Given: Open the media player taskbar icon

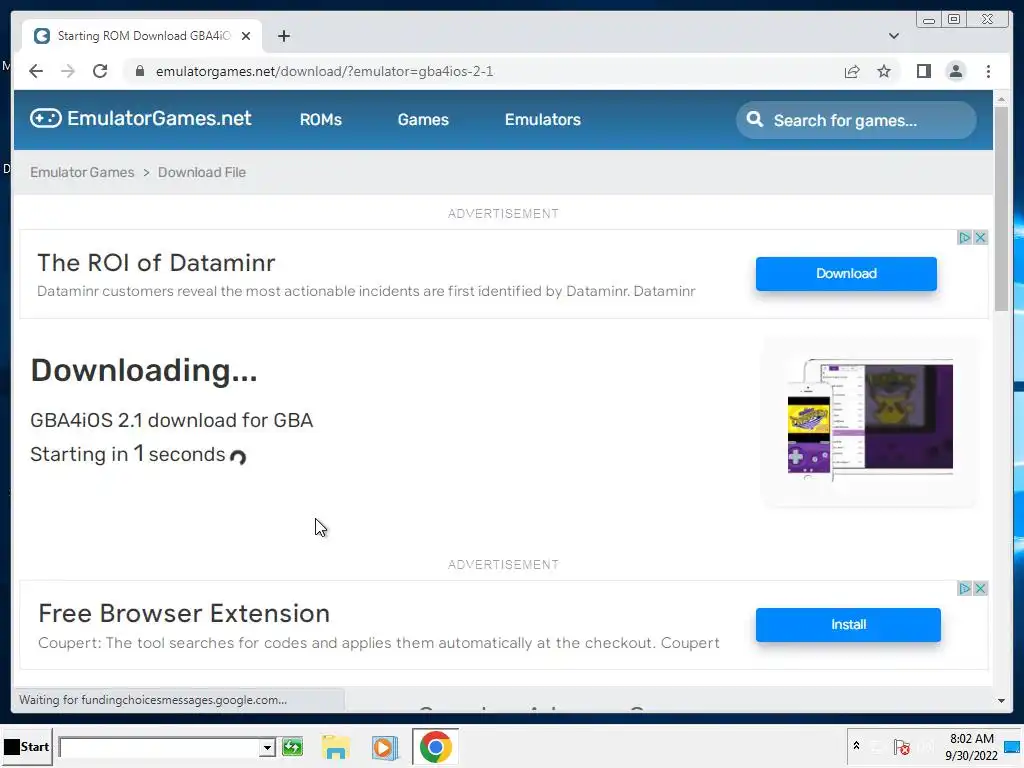Looking at the screenshot, I should pyautogui.click(x=385, y=747).
